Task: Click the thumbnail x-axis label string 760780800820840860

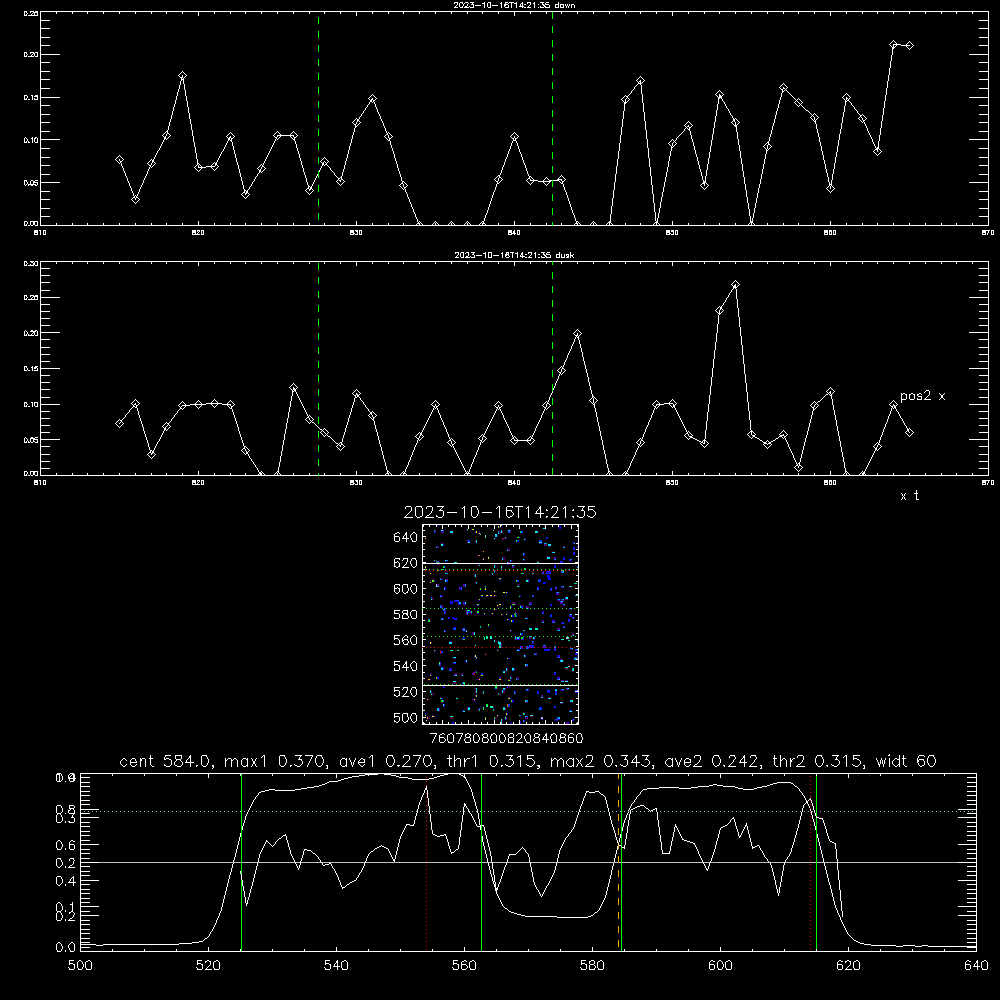Action: tap(506, 738)
